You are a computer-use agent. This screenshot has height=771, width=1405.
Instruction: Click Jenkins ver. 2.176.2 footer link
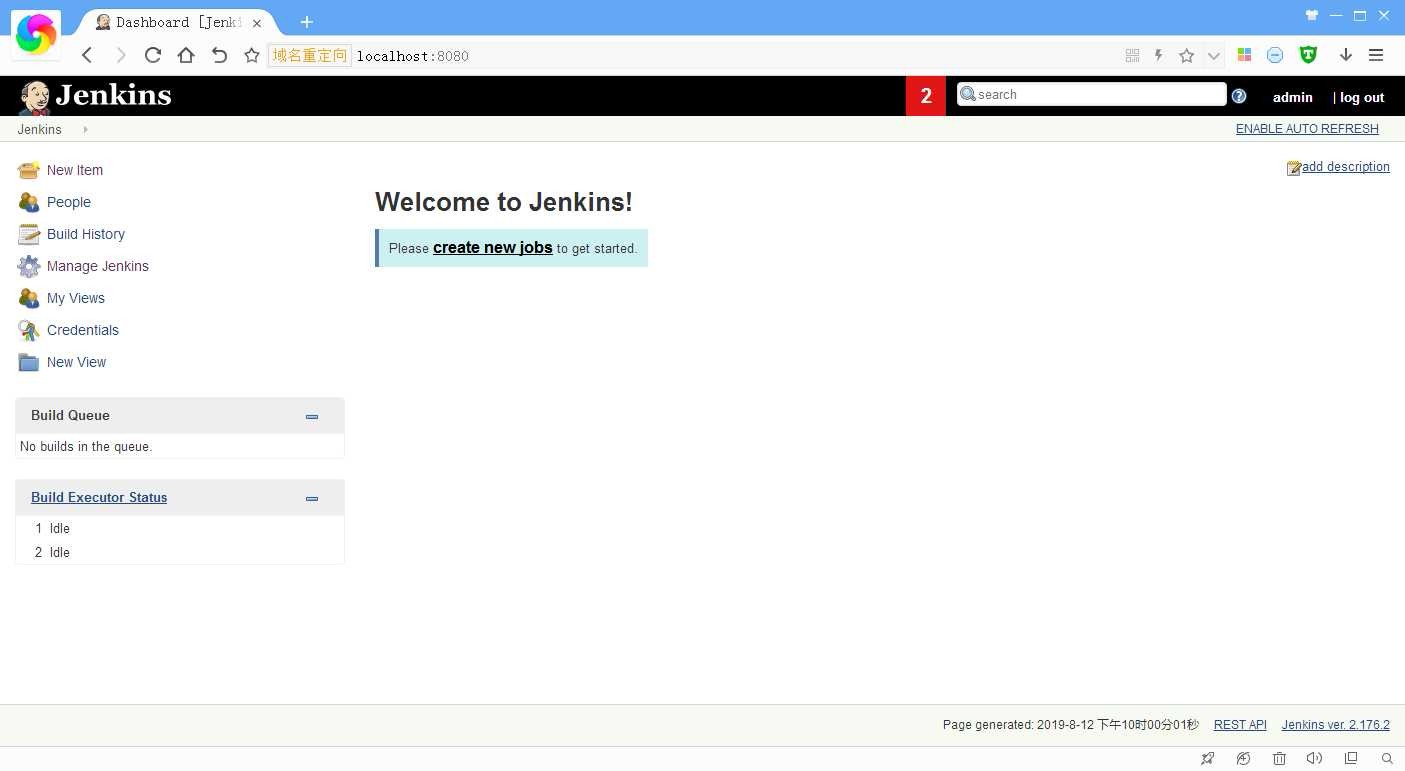point(1336,725)
